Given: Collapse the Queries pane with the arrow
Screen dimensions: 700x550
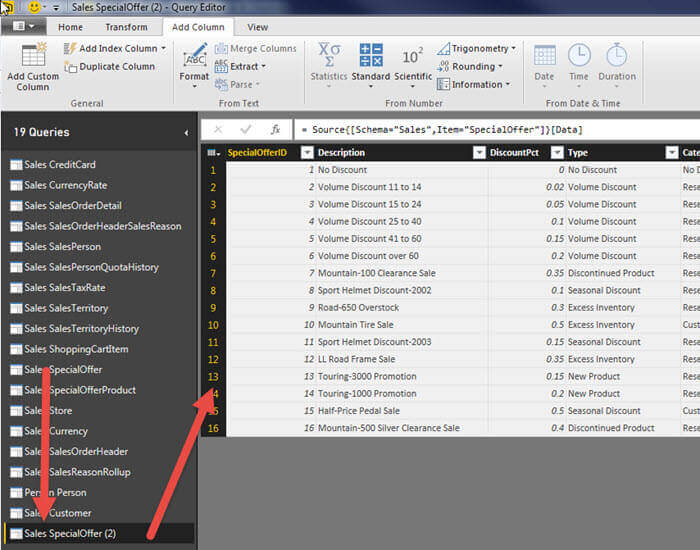Looking at the screenshot, I should click(x=186, y=132).
